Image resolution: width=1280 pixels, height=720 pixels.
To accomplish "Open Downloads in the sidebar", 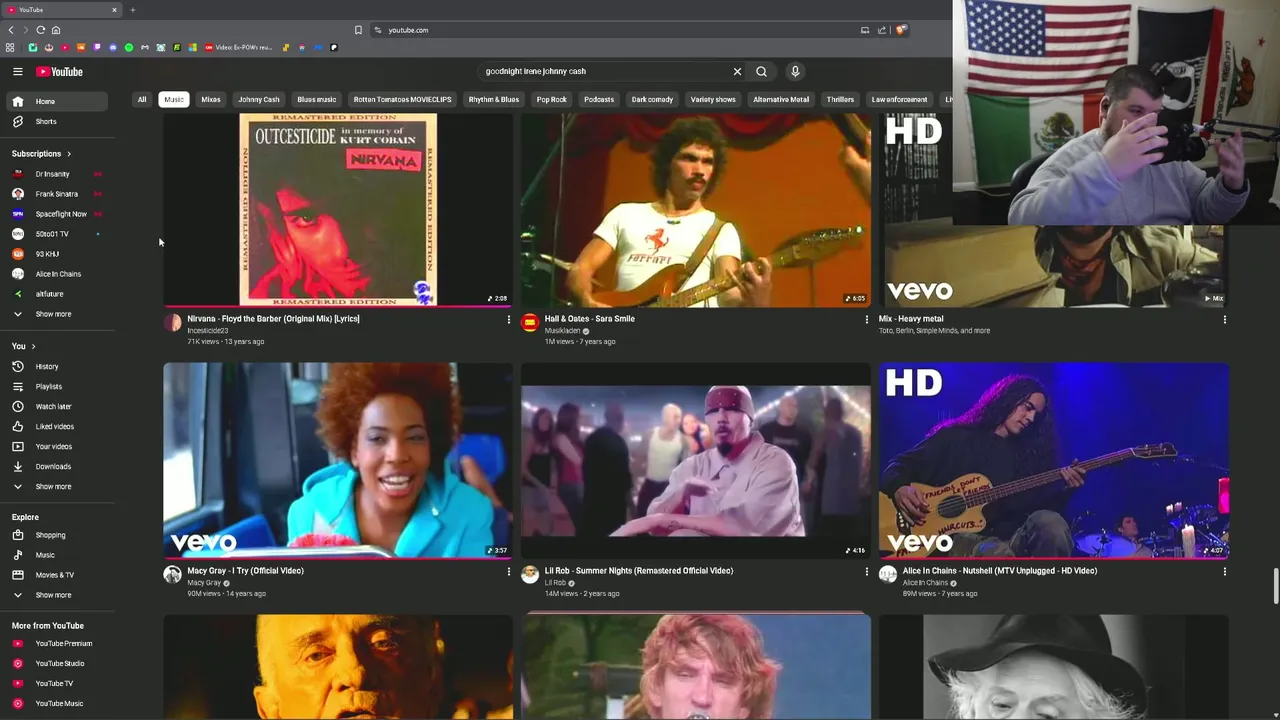I will pyautogui.click(x=56, y=466).
